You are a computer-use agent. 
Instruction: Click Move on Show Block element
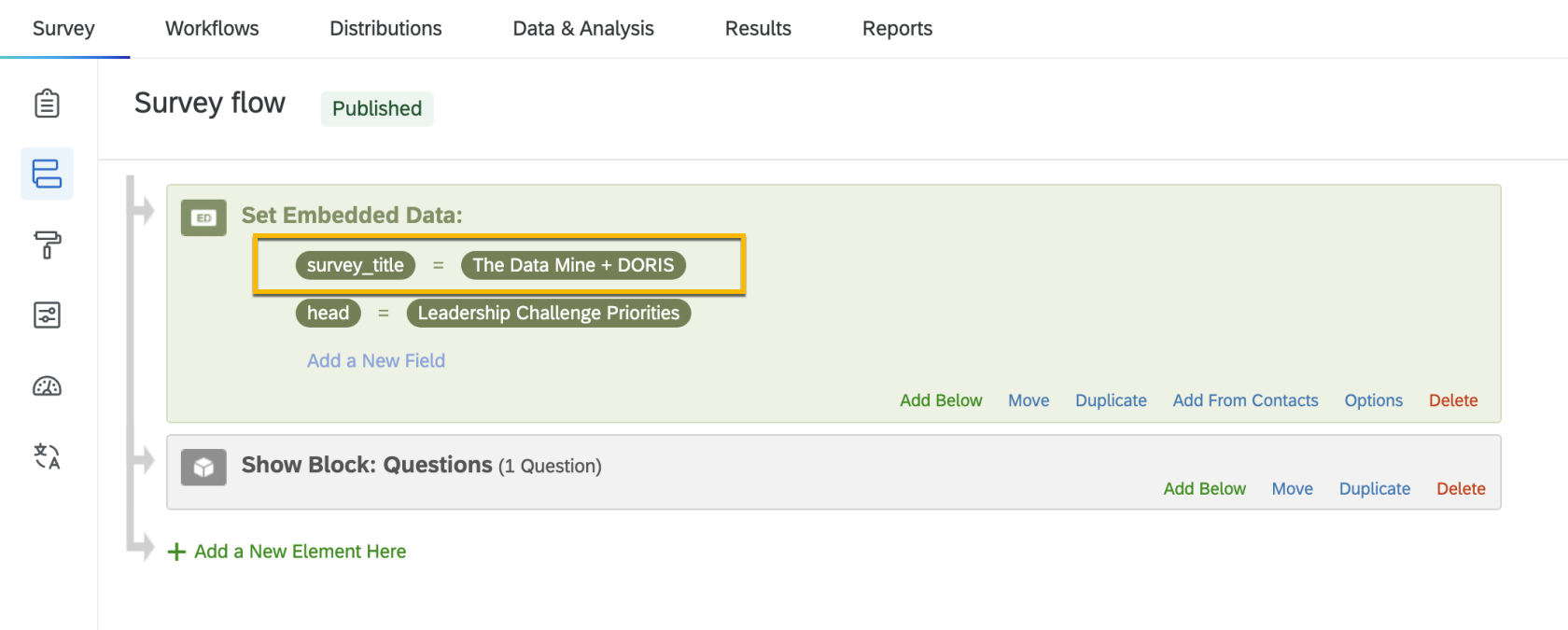coord(1292,488)
